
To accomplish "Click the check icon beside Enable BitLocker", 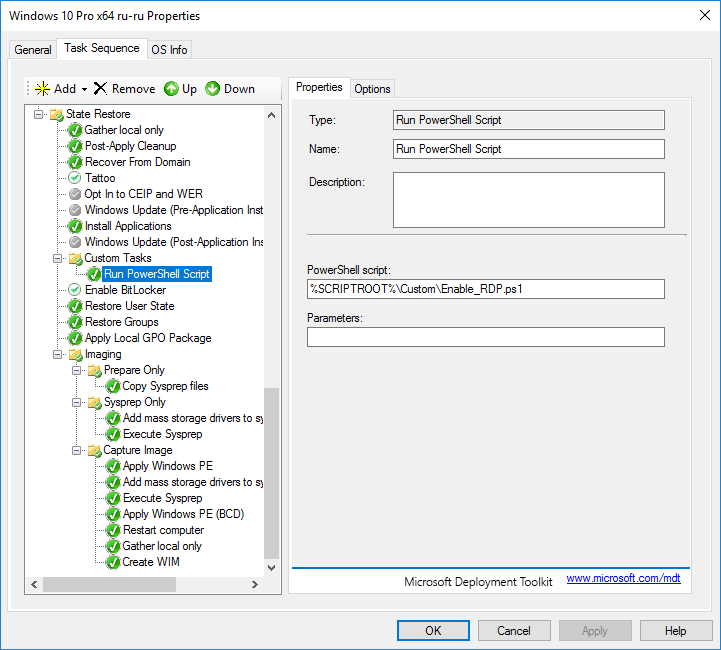I will 74,290.
